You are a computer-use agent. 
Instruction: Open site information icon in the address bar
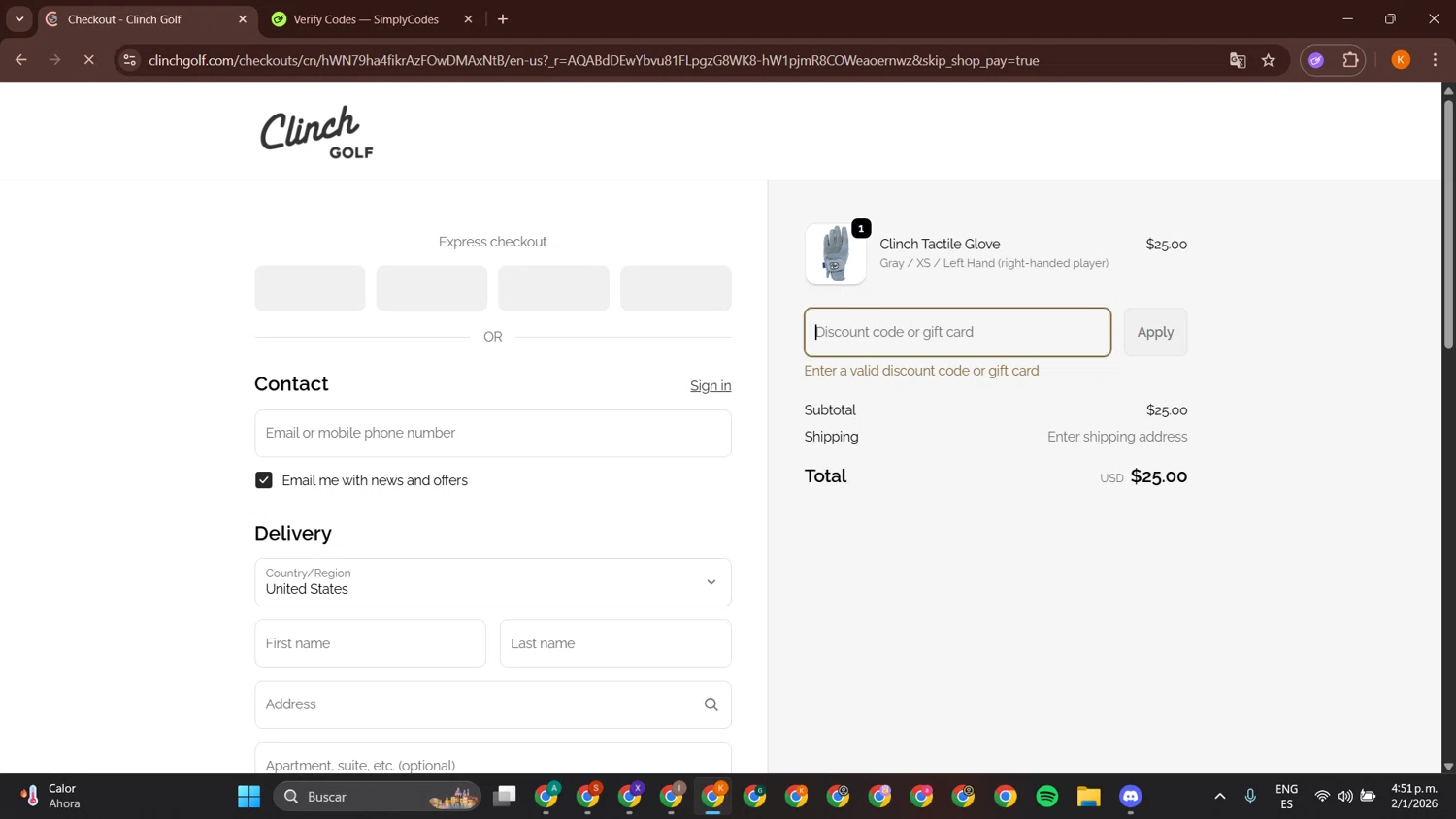tap(129, 60)
